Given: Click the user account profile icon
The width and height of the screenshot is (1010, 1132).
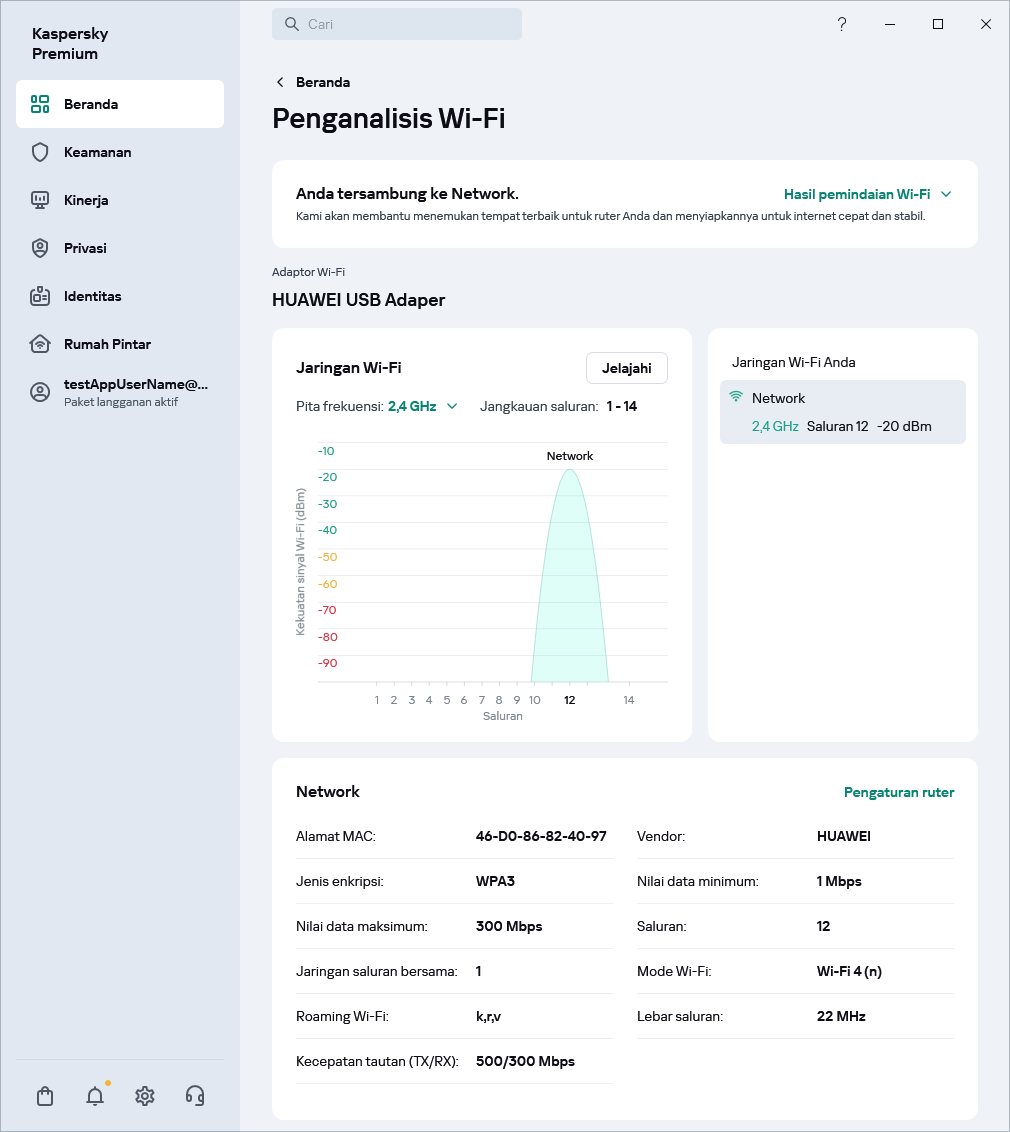Looking at the screenshot, I should click(40, 392).
